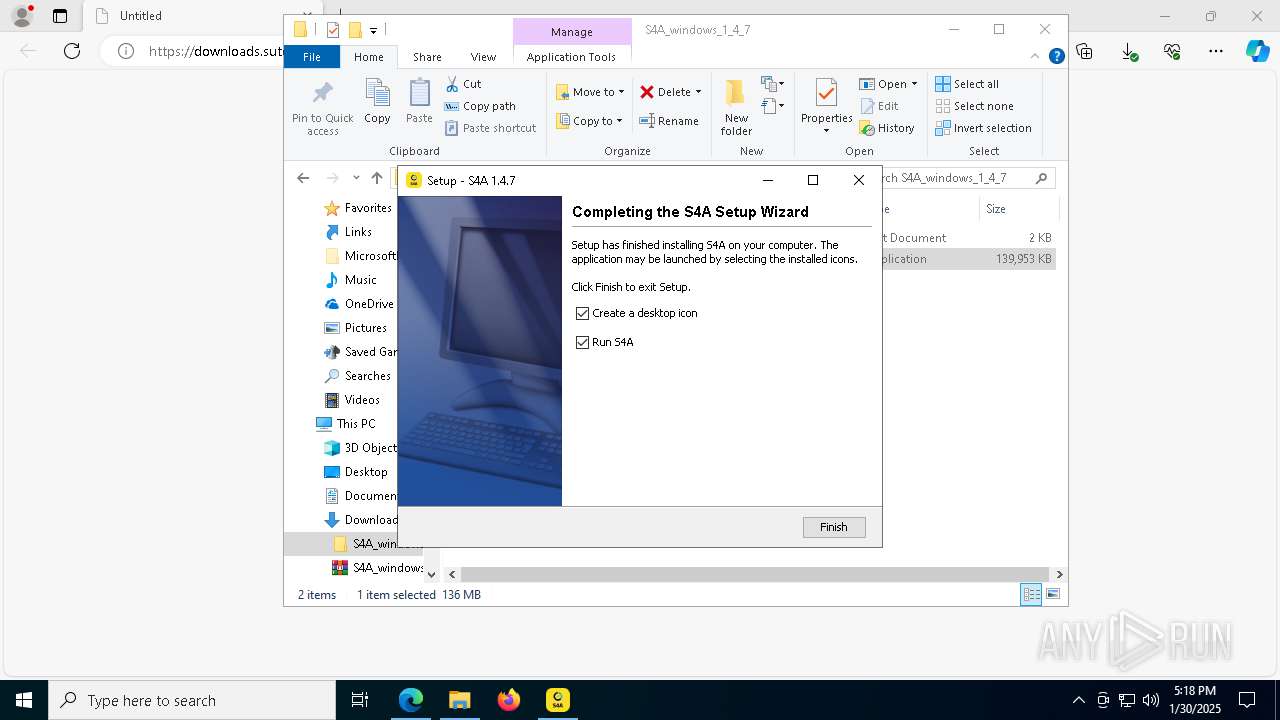This screenshot has height=720, width=1280.
Task: Click the Type here to search box
Action: 192,700
